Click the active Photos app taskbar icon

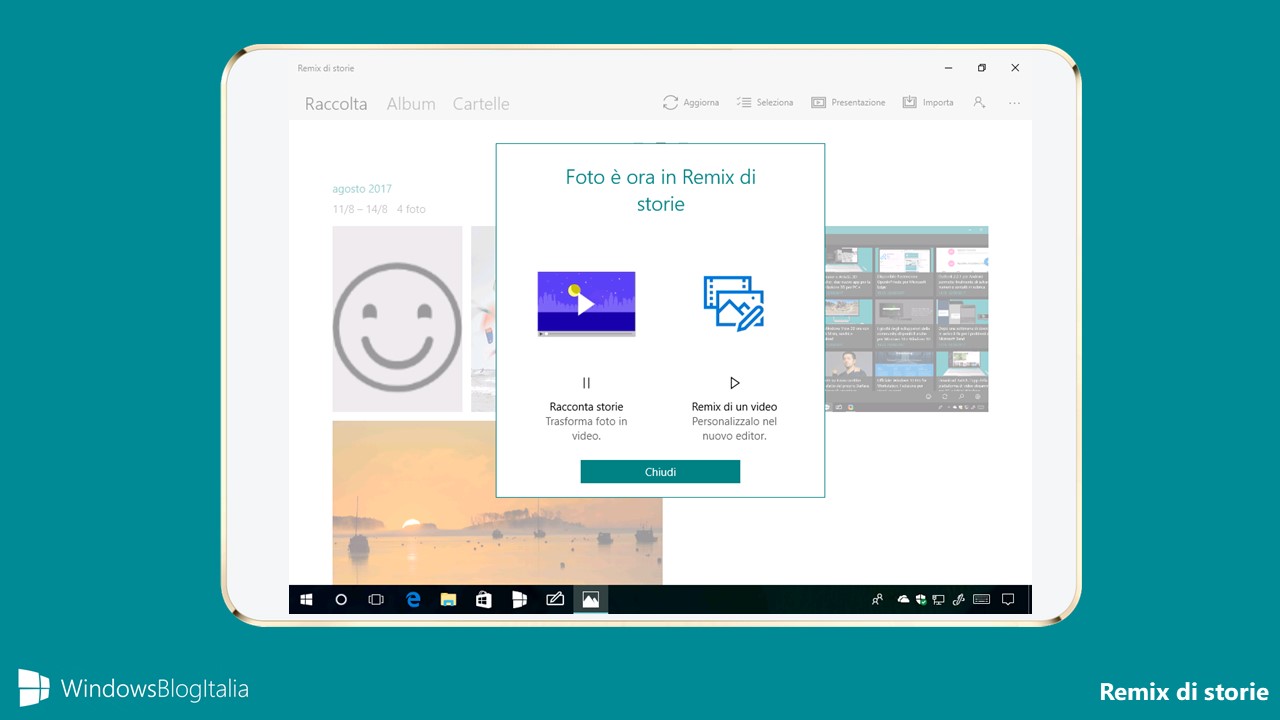pyautogui.click(x=591, y=600)
